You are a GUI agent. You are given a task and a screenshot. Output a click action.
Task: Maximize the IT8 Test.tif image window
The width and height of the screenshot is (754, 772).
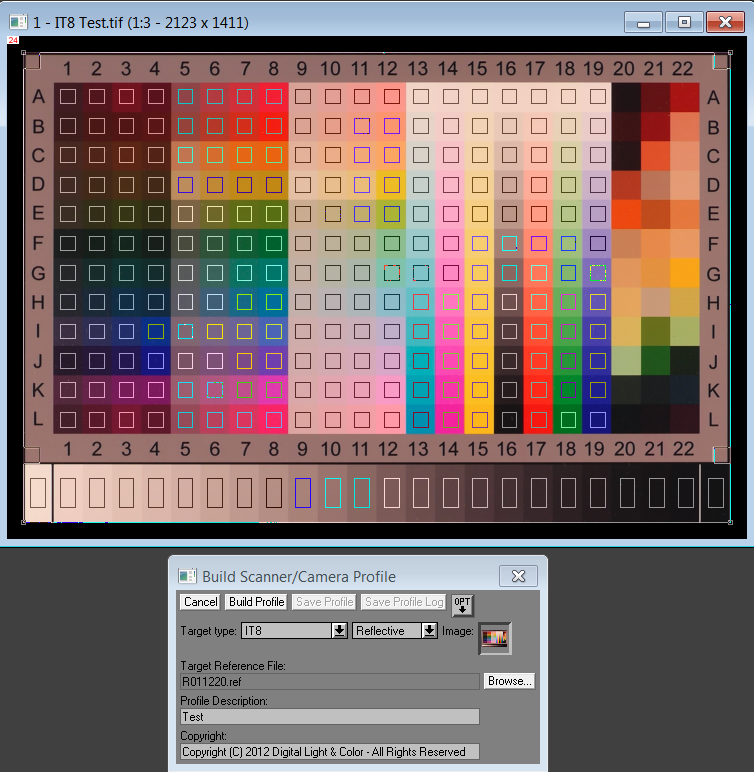(684, 22)
